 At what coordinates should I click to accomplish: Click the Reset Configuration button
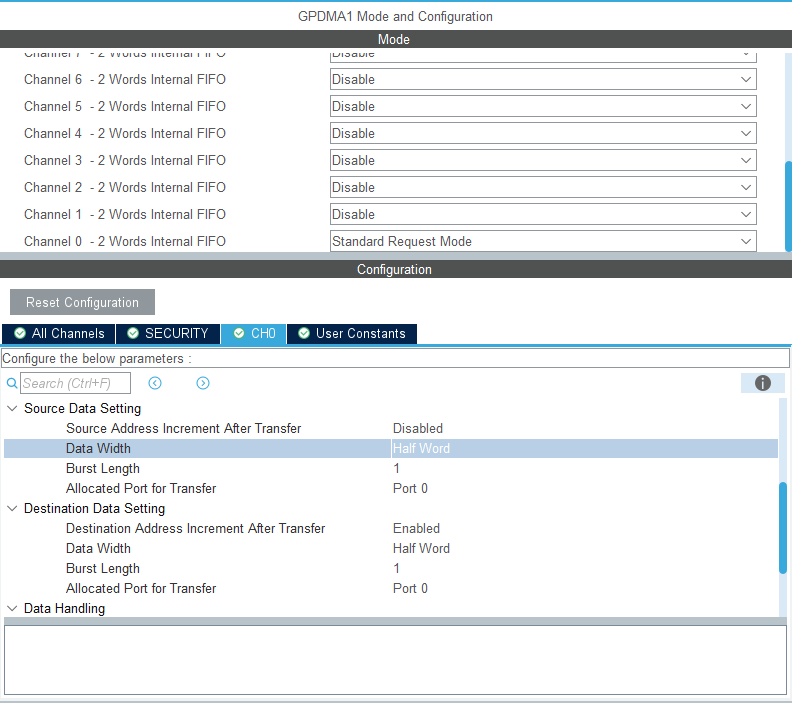pyautogui.click(x=82, y=302)
